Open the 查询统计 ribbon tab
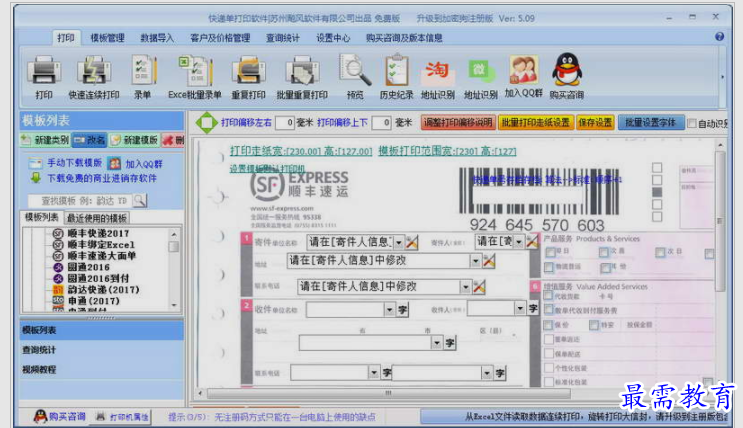 click(282, 38)
